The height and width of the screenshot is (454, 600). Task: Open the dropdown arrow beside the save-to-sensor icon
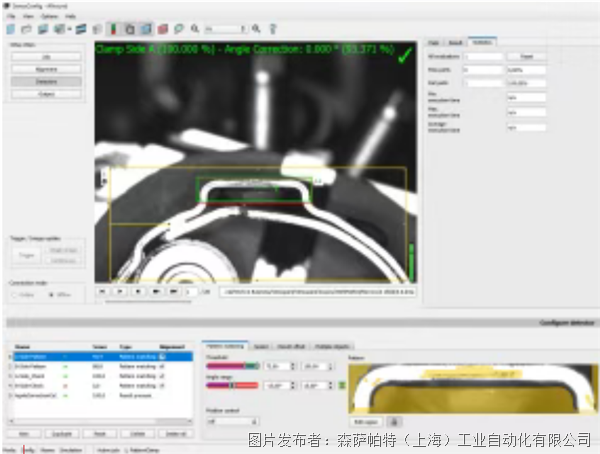tap(70, 29)
